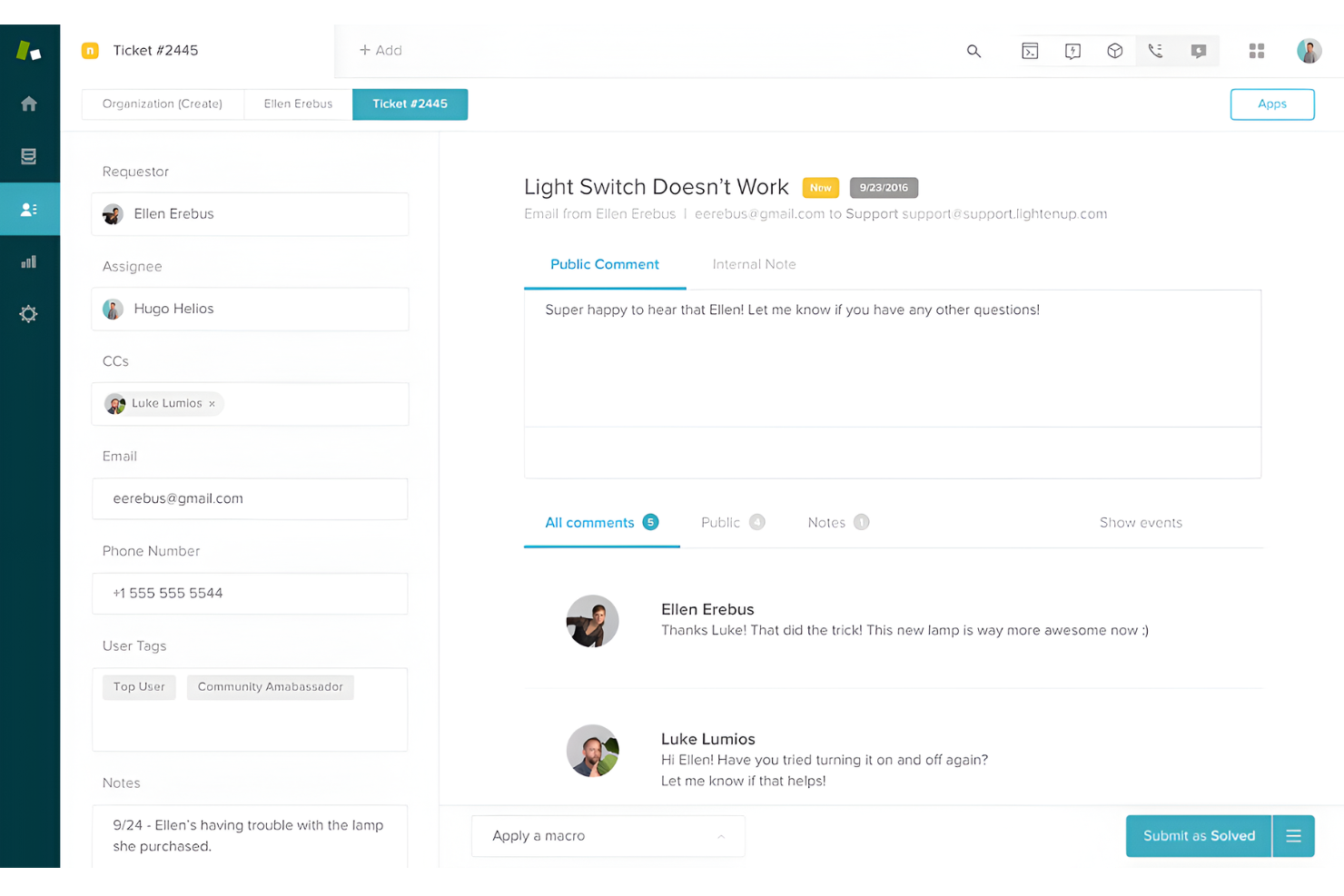Open the Chat conversations panel

pos(1198,51)
